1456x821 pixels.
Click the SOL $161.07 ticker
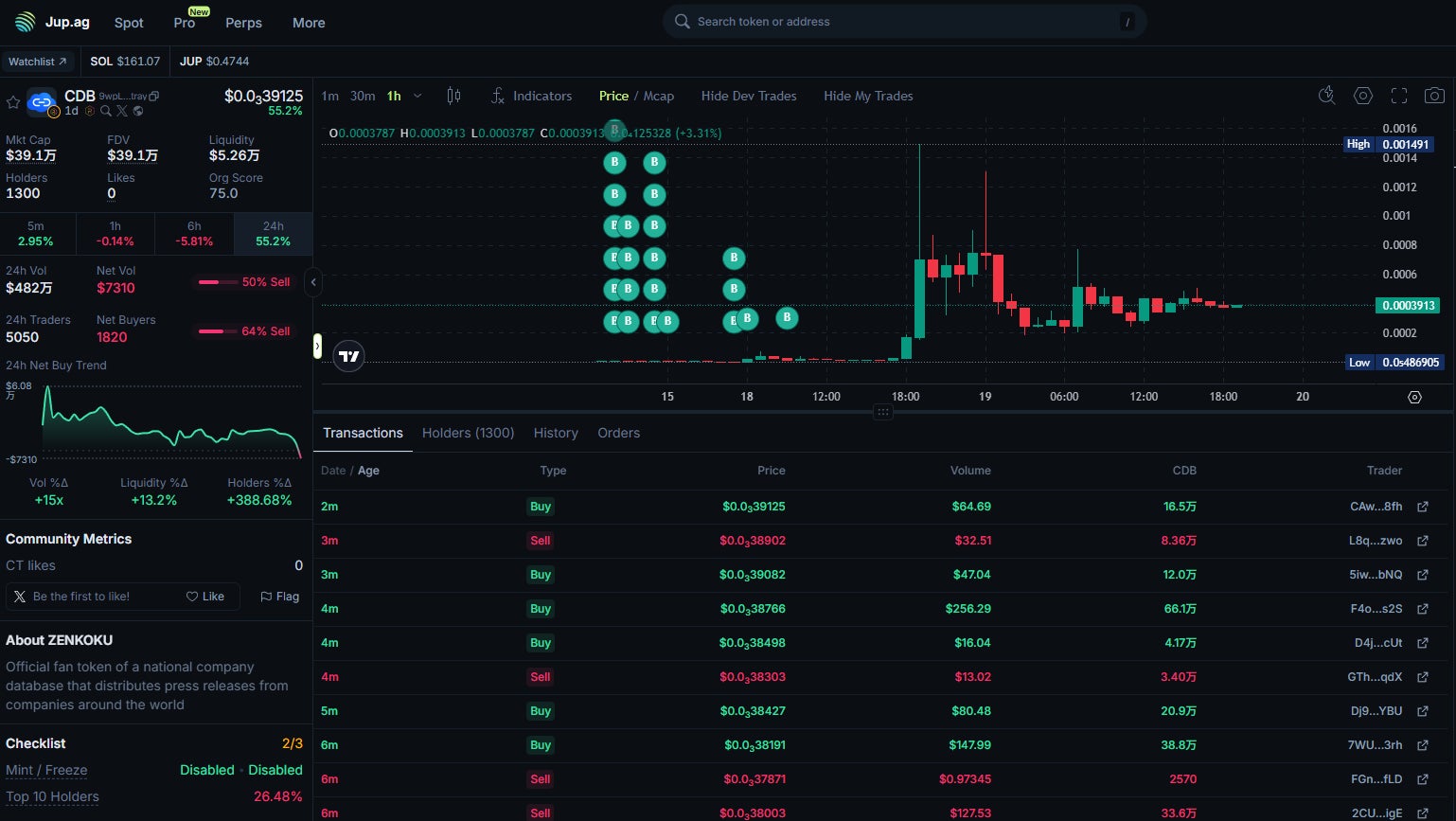click(125, 62)
